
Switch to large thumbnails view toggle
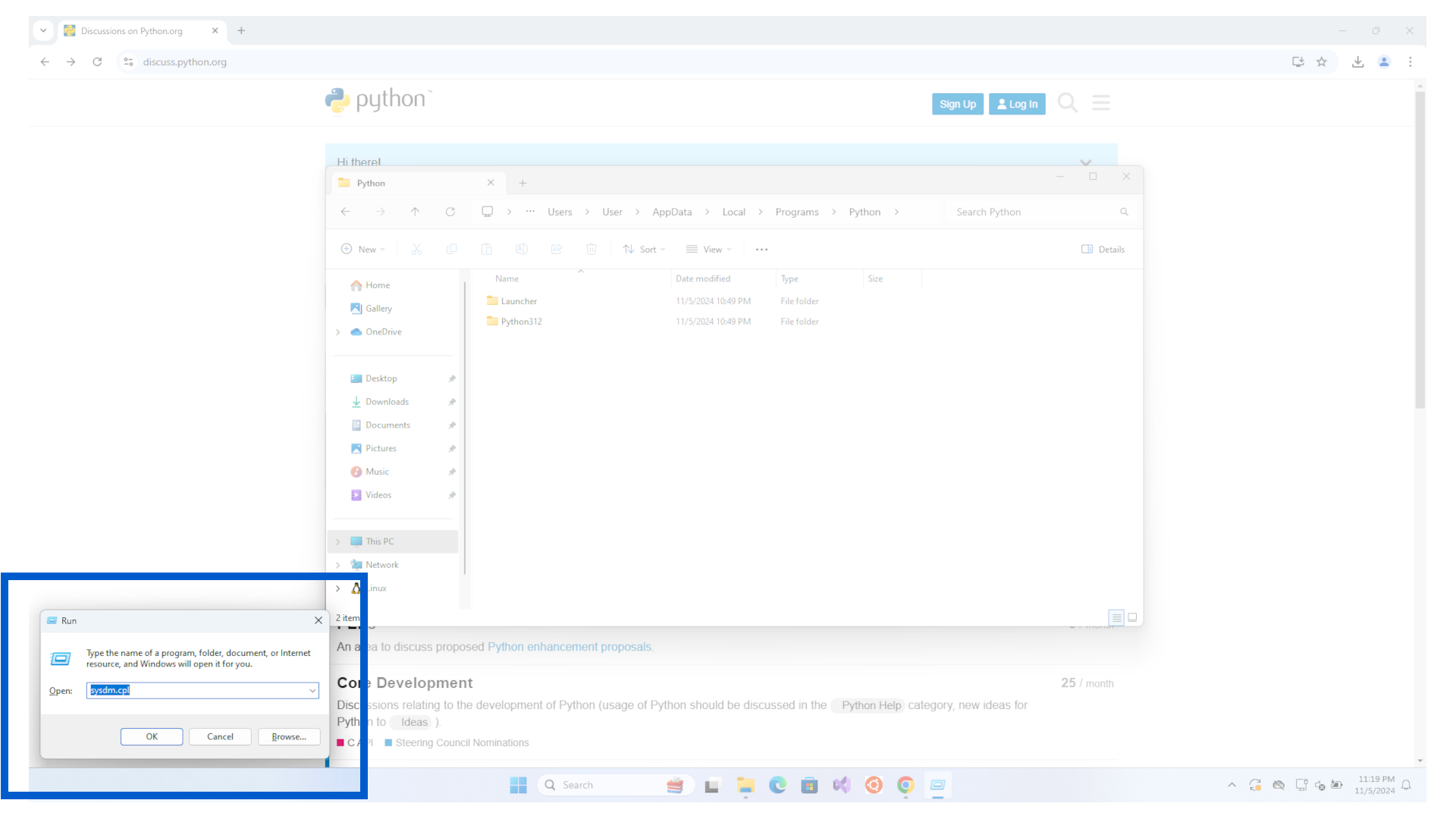1132,617
